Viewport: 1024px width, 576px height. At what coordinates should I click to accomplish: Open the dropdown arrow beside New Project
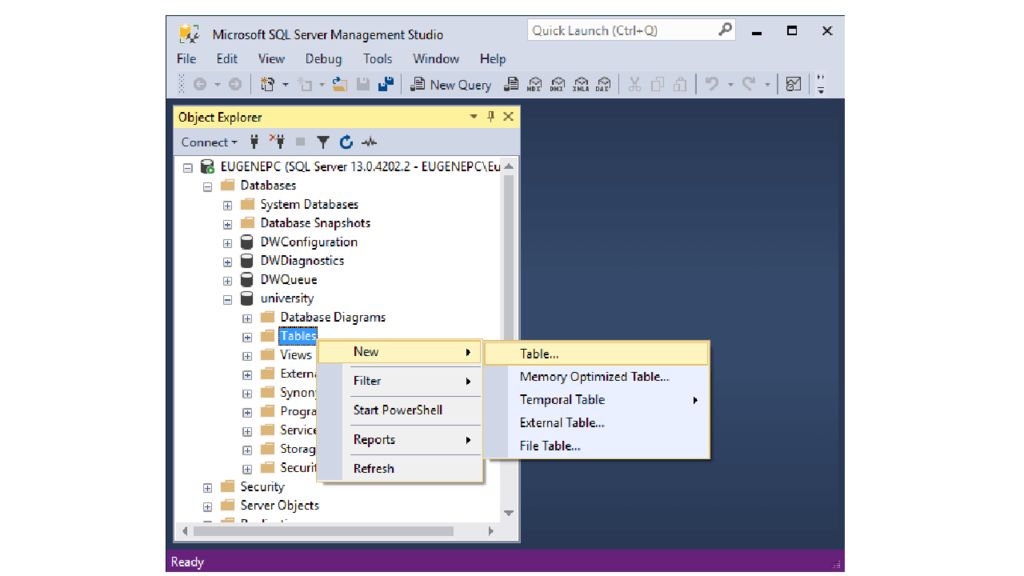click(285, 84)
